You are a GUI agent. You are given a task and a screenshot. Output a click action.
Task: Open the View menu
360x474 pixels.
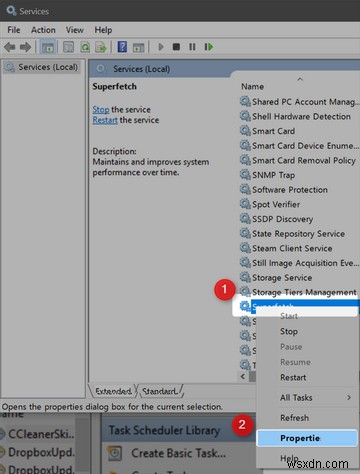(x=74, y=30)
